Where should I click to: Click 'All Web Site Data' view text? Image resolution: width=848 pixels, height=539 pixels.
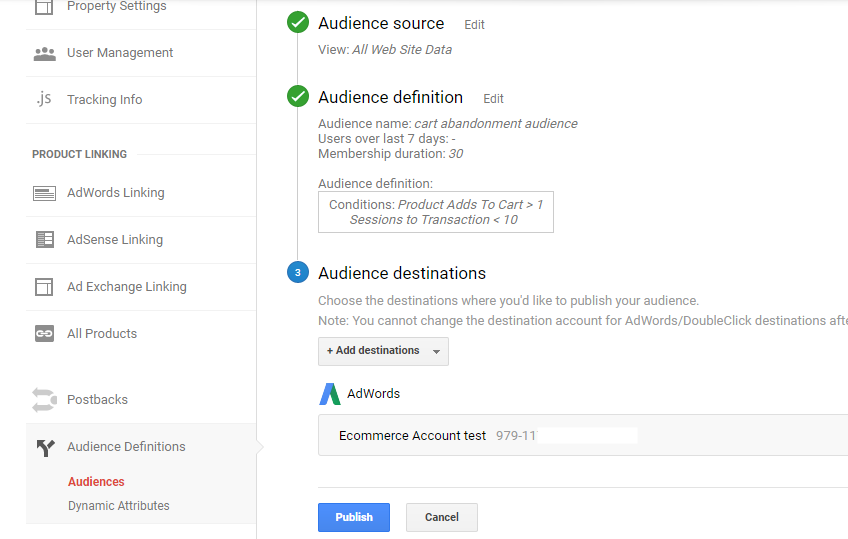(402, 50)
